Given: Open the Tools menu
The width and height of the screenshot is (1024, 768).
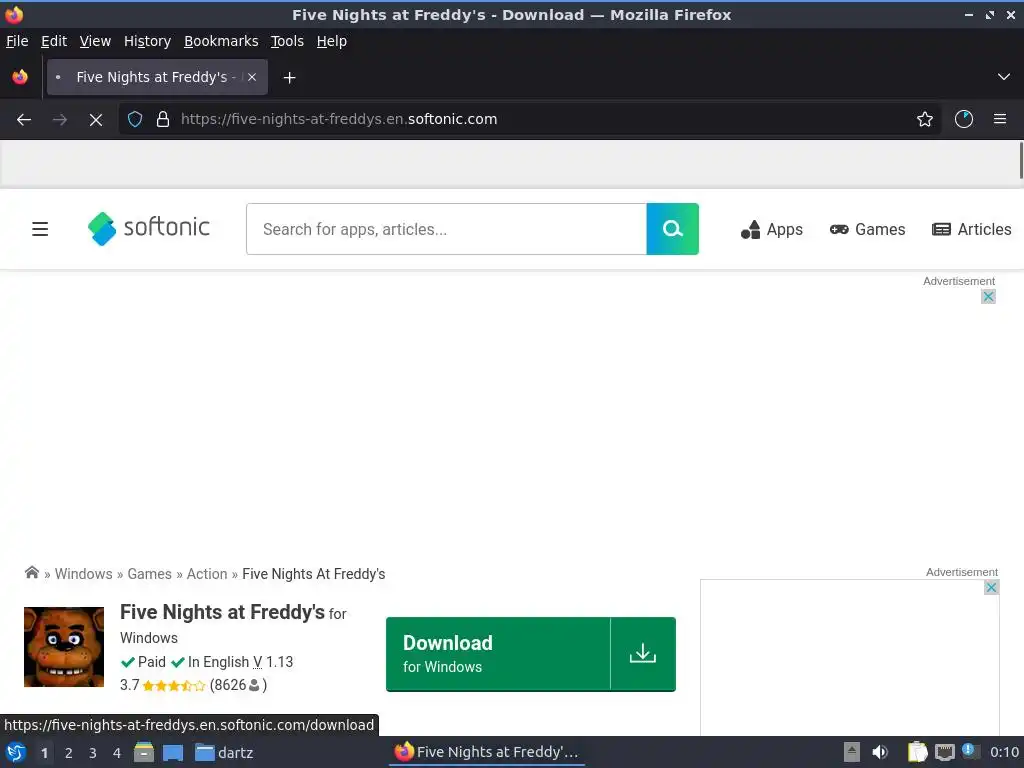Looking at the screenshot, I should [287, 41].
